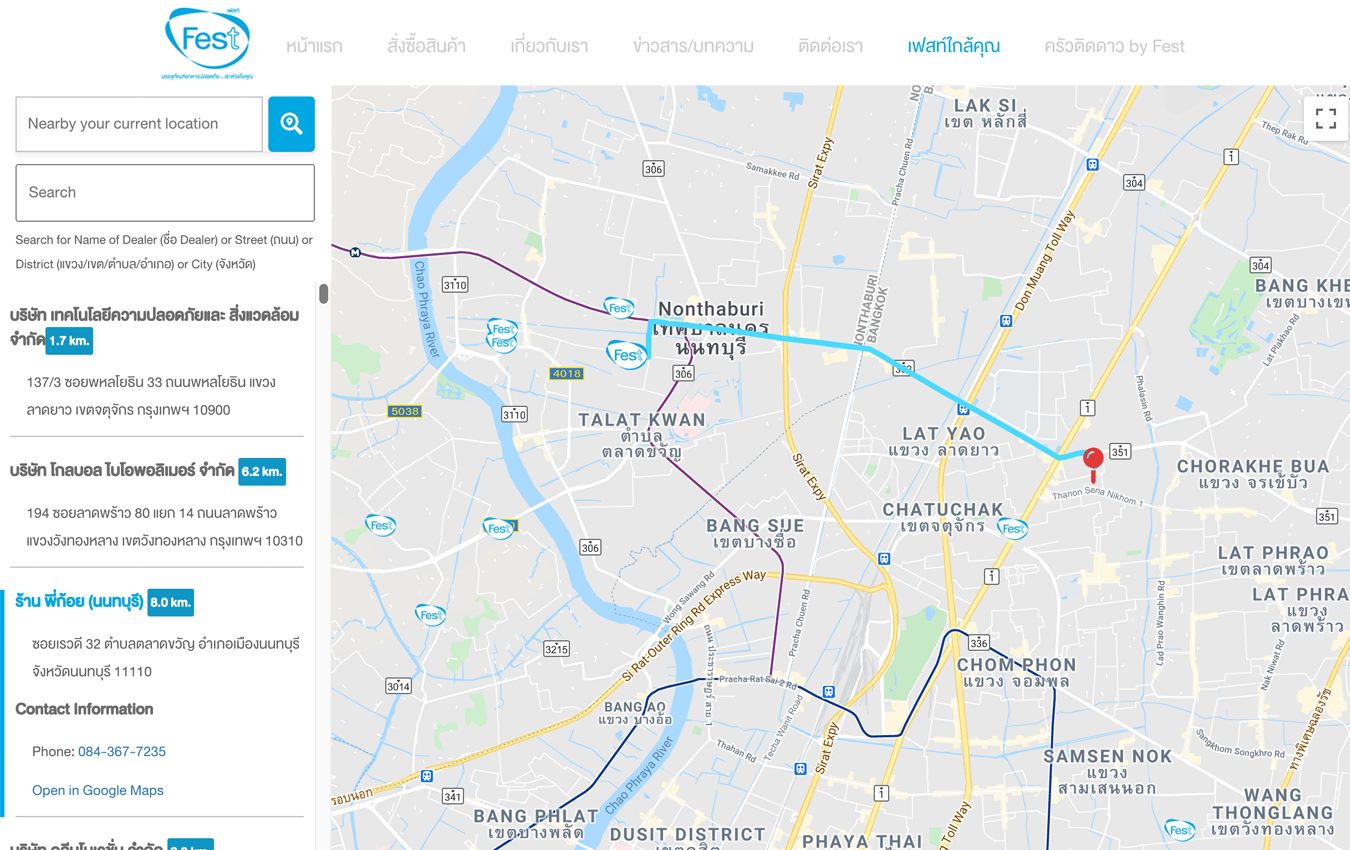The height and width of the screenshot is (850, 1350).
Task: Select the Fest marker near Wang Thonglang
Action: [x=1180, y=829]
